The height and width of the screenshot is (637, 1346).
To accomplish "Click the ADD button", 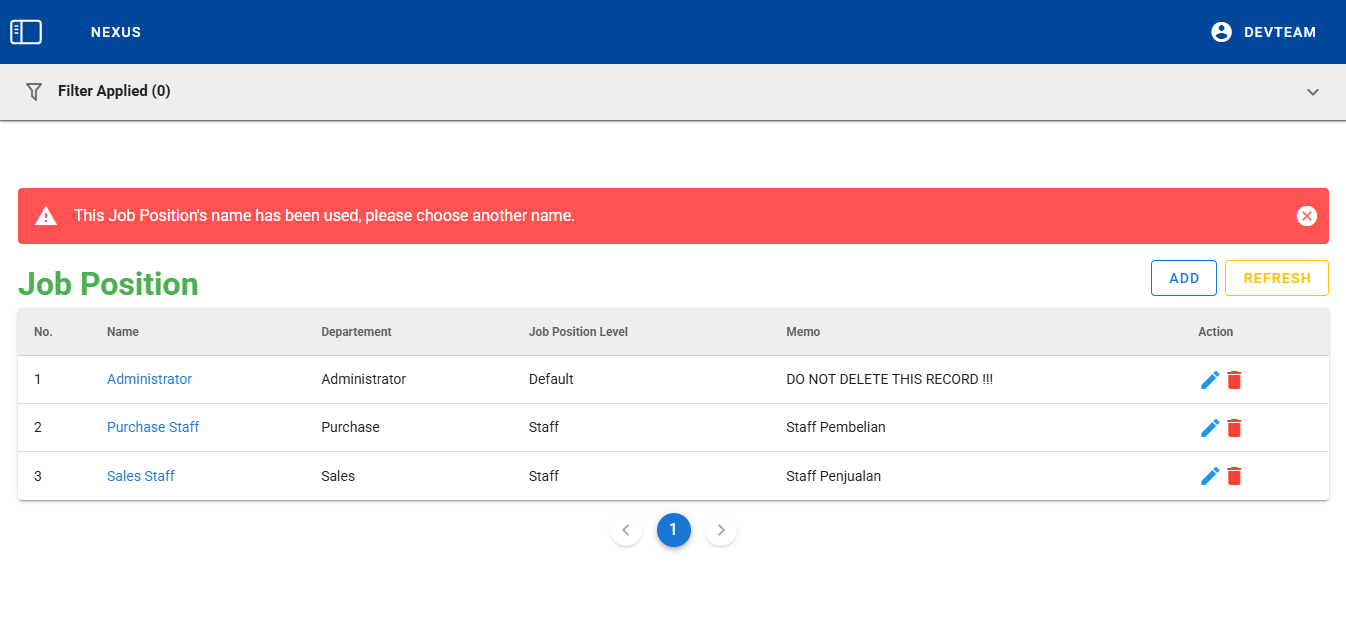I will [1183, 278].
